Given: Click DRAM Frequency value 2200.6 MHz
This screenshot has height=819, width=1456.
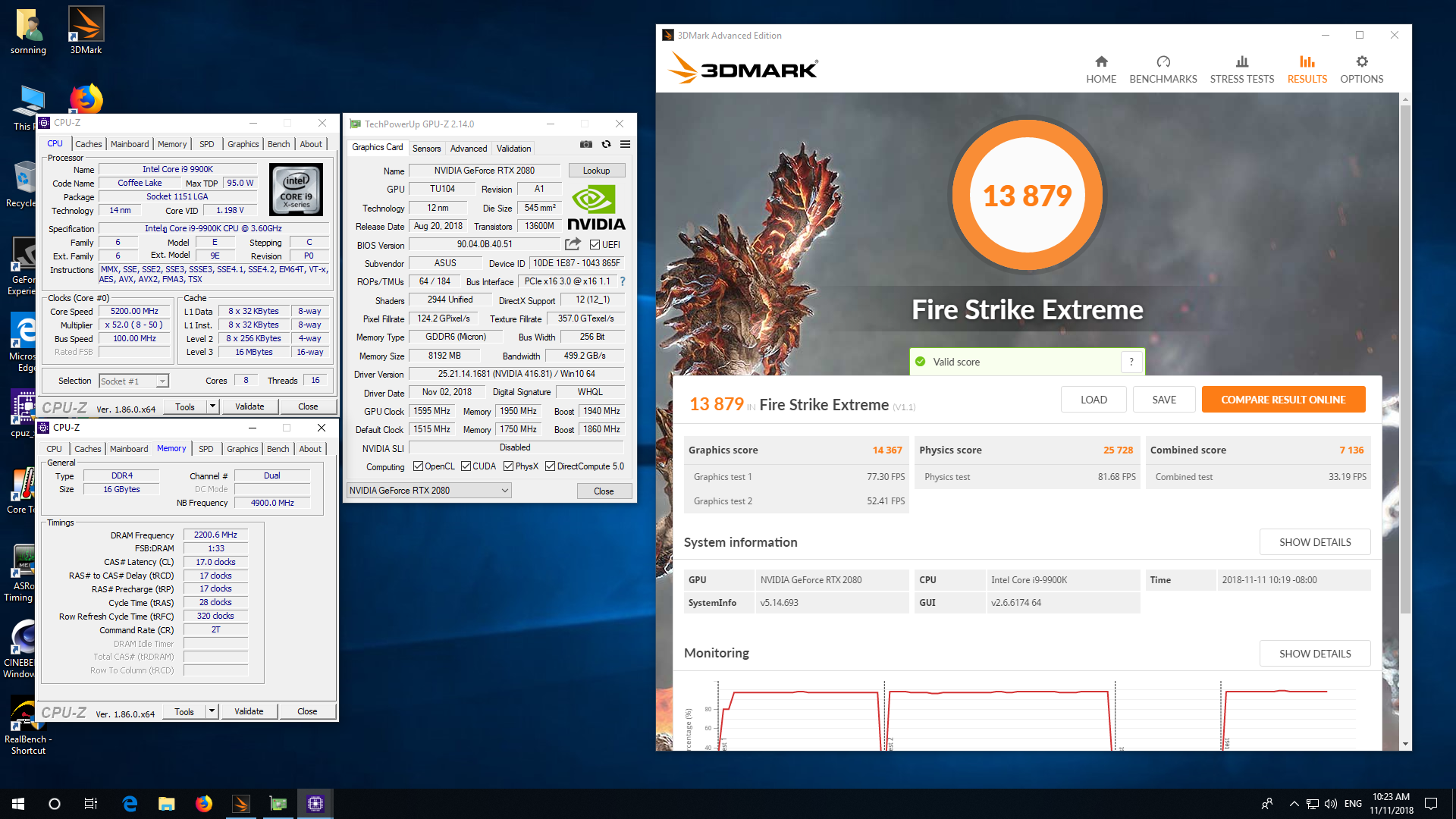Looking at the screenshot, I should pyautogui.click(x=215, y=535).
